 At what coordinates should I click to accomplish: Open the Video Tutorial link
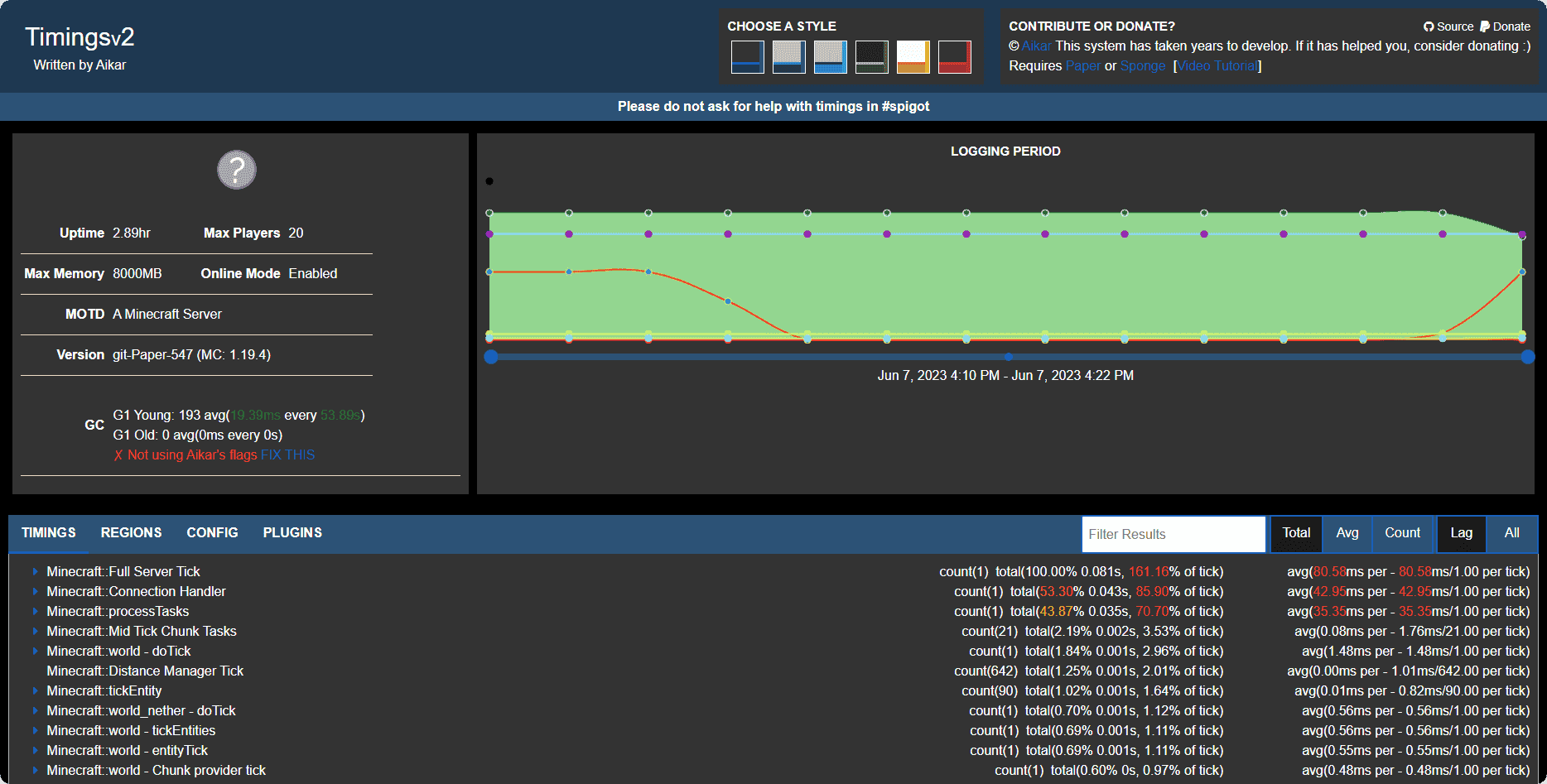coord(1217,66)
